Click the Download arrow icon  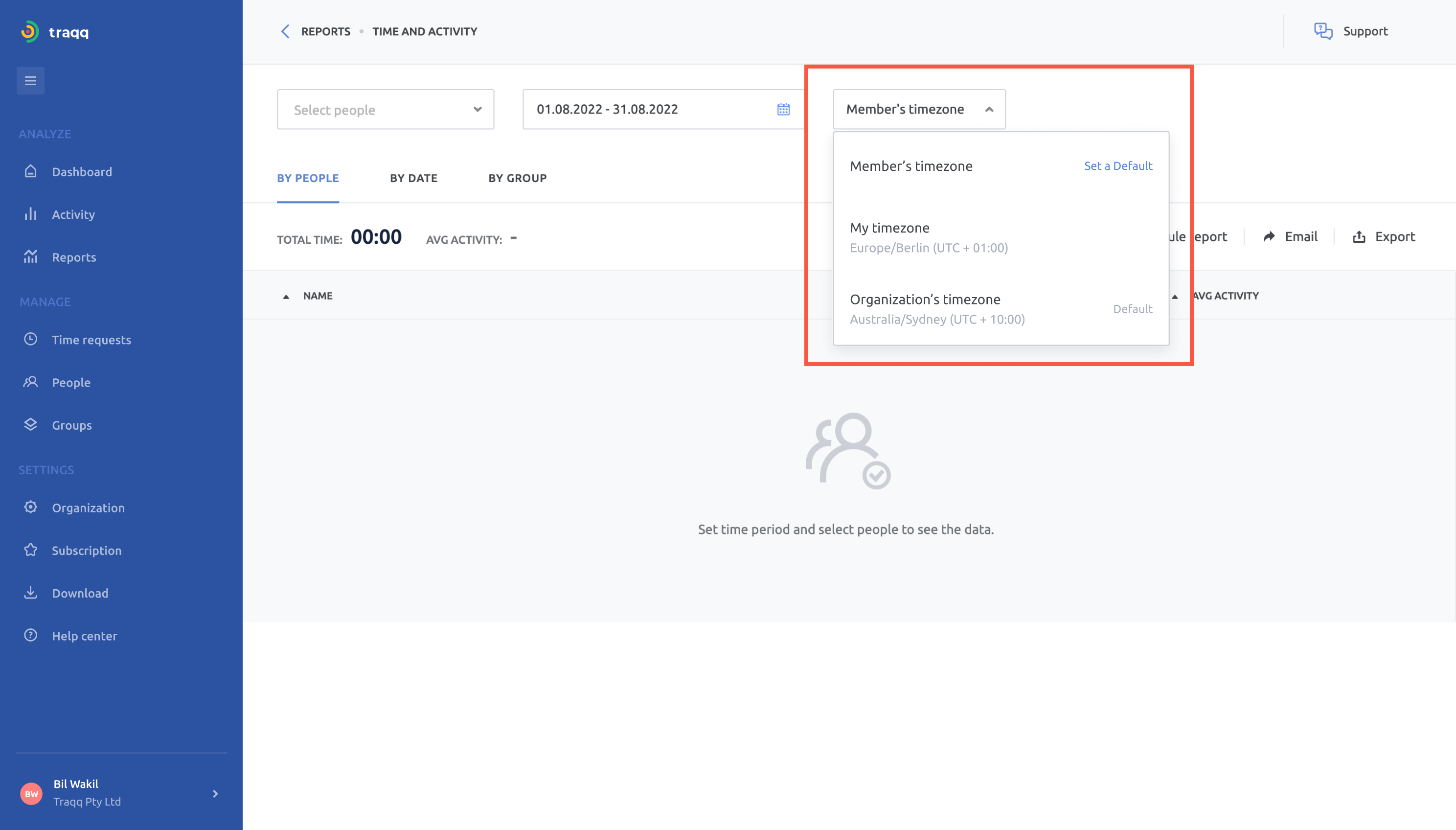click(31, 593)
